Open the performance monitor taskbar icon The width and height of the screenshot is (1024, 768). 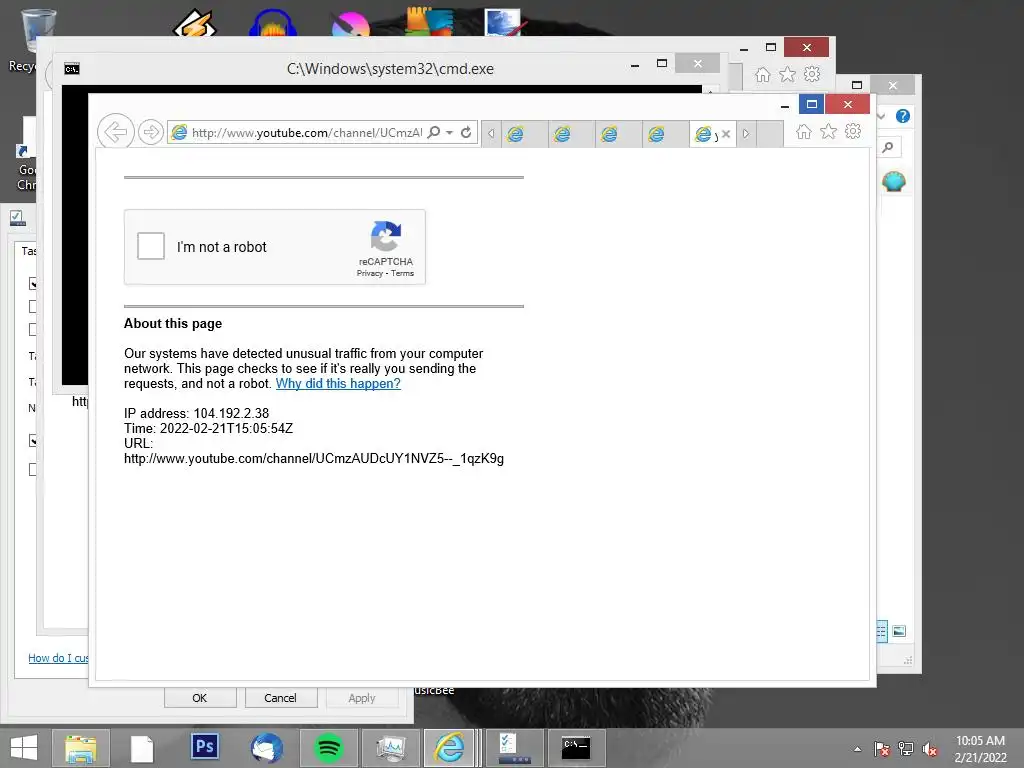(x=391, y=748)
